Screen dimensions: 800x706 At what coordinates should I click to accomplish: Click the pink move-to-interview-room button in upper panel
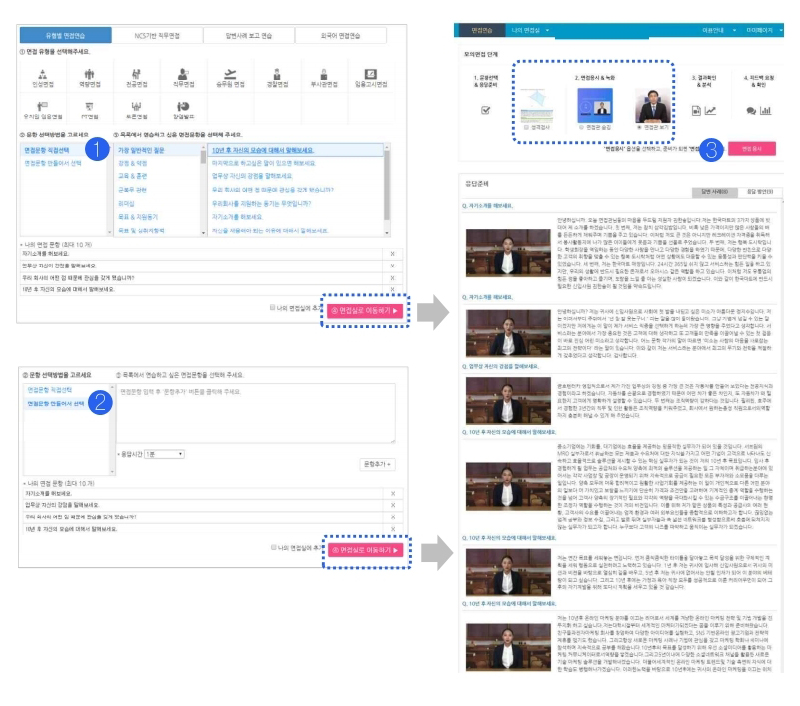365,311
